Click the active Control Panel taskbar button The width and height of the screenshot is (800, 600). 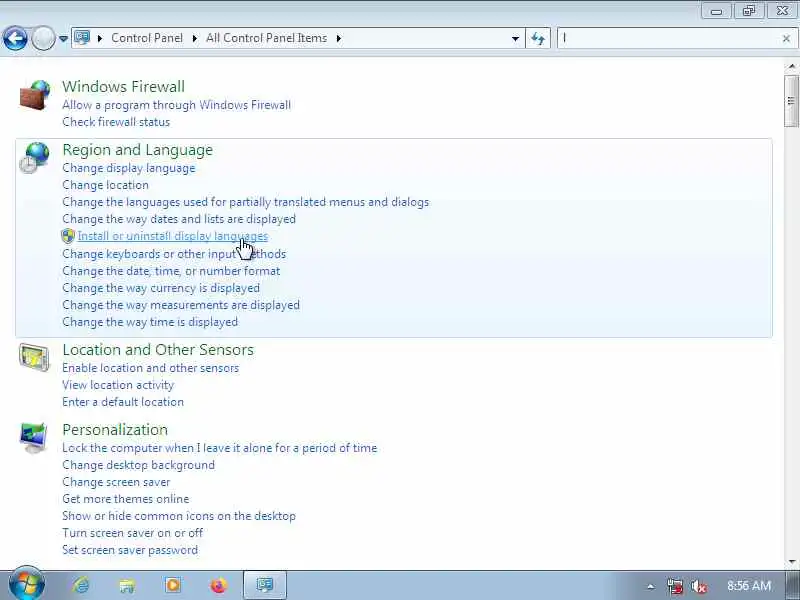(x=265, y=585)
